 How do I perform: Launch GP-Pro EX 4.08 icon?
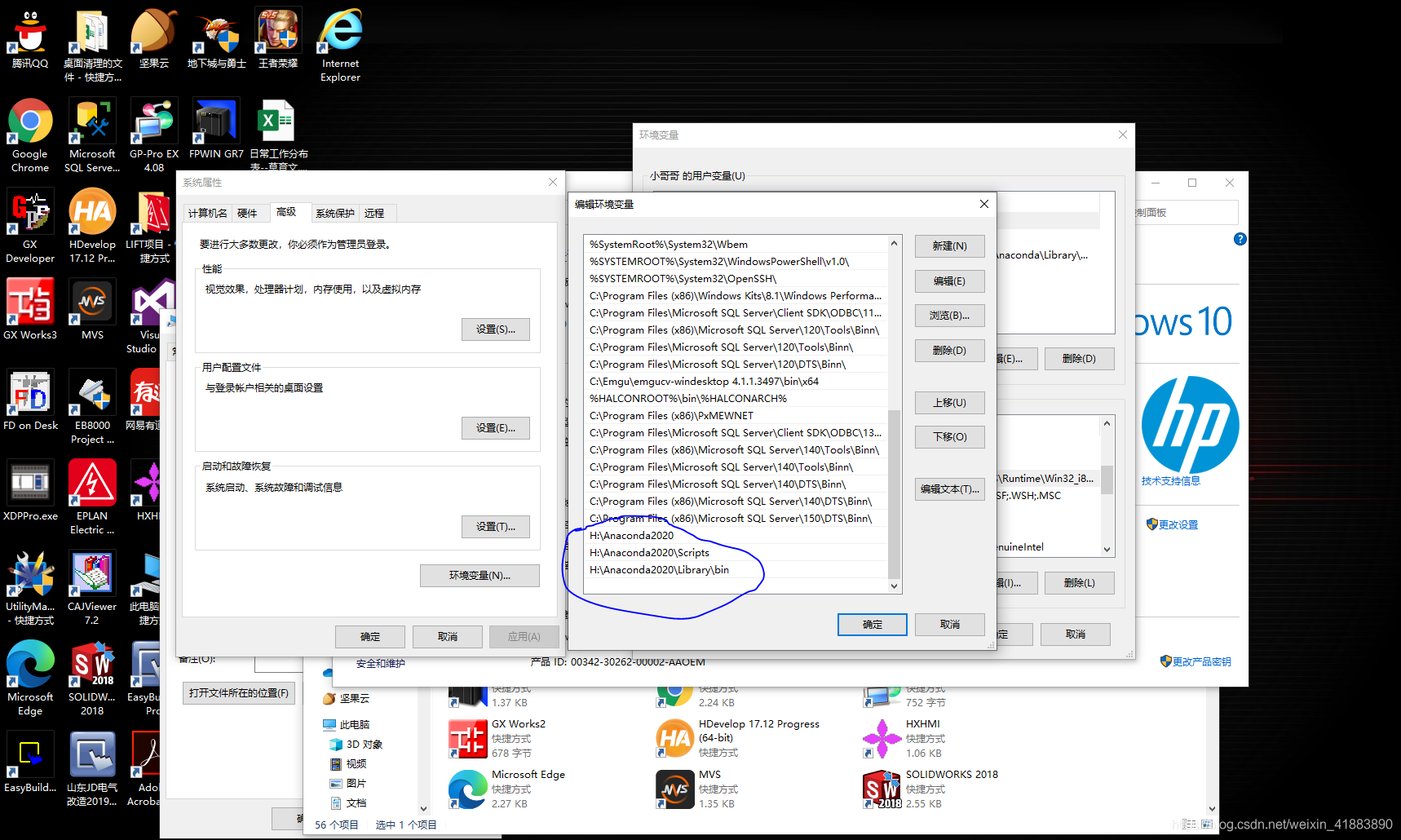tap(154, 135)
